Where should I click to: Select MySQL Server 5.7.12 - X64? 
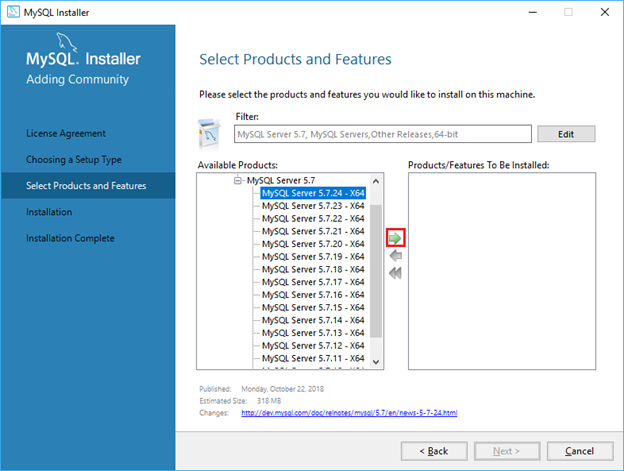coord(313,346)
